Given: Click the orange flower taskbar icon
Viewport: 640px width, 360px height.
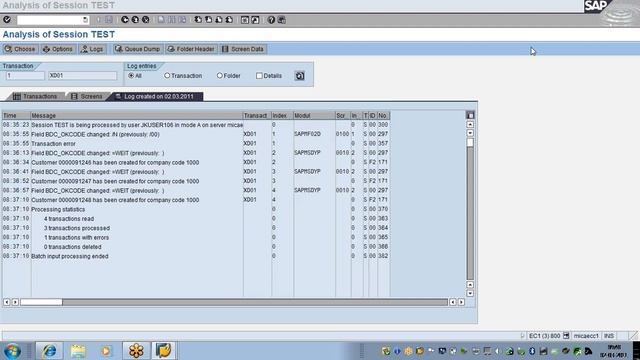Looking at the screenshot, I should click(x=136, y=351).
